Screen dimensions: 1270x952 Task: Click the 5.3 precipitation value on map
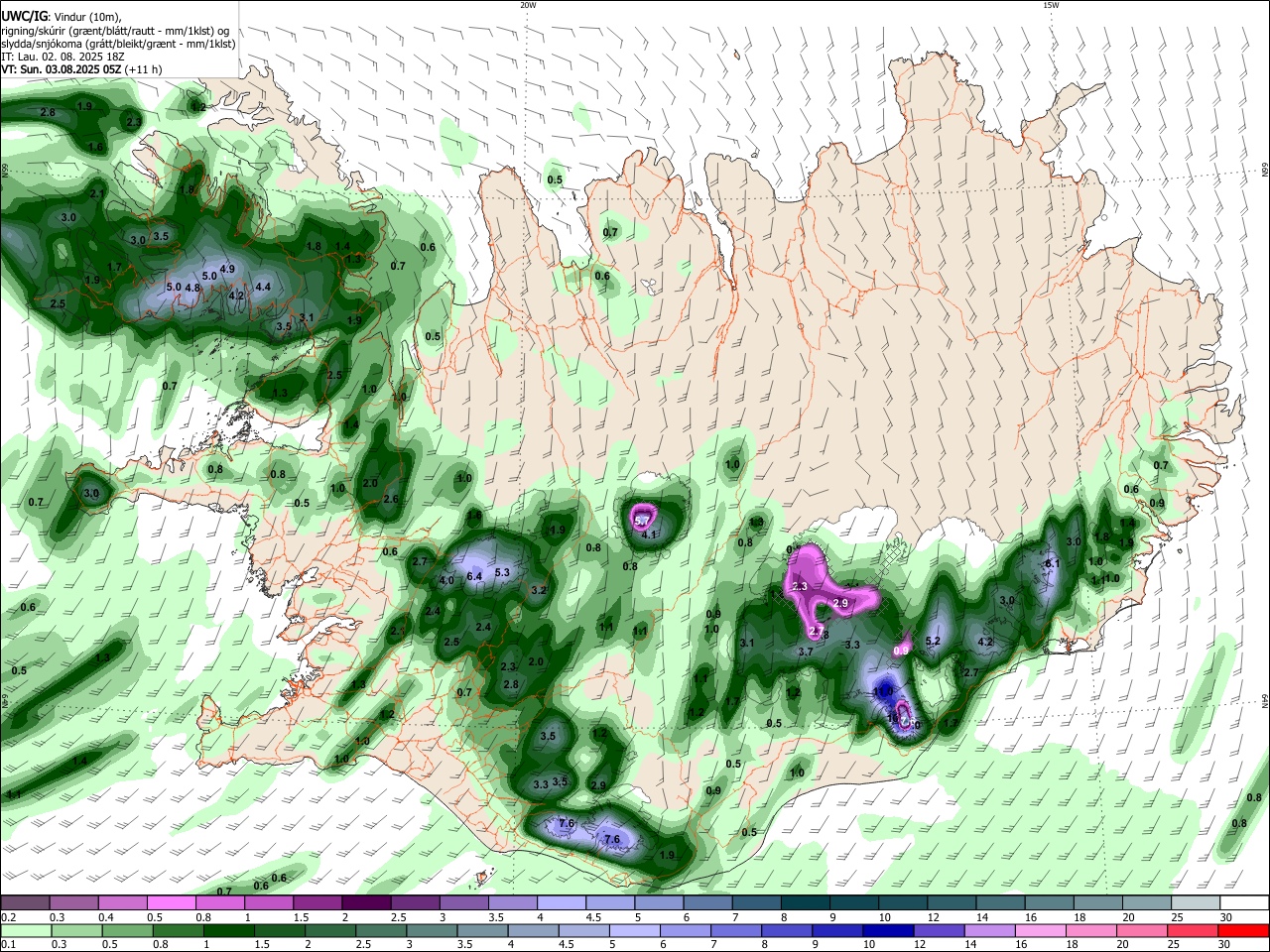(x=502, y=572)
